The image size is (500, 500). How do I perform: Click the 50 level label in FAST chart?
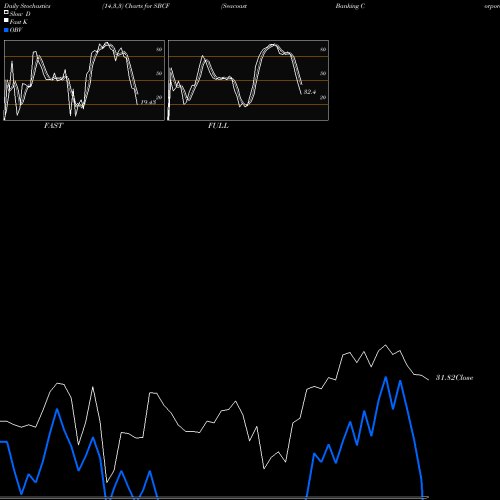[x=159, y=73]
